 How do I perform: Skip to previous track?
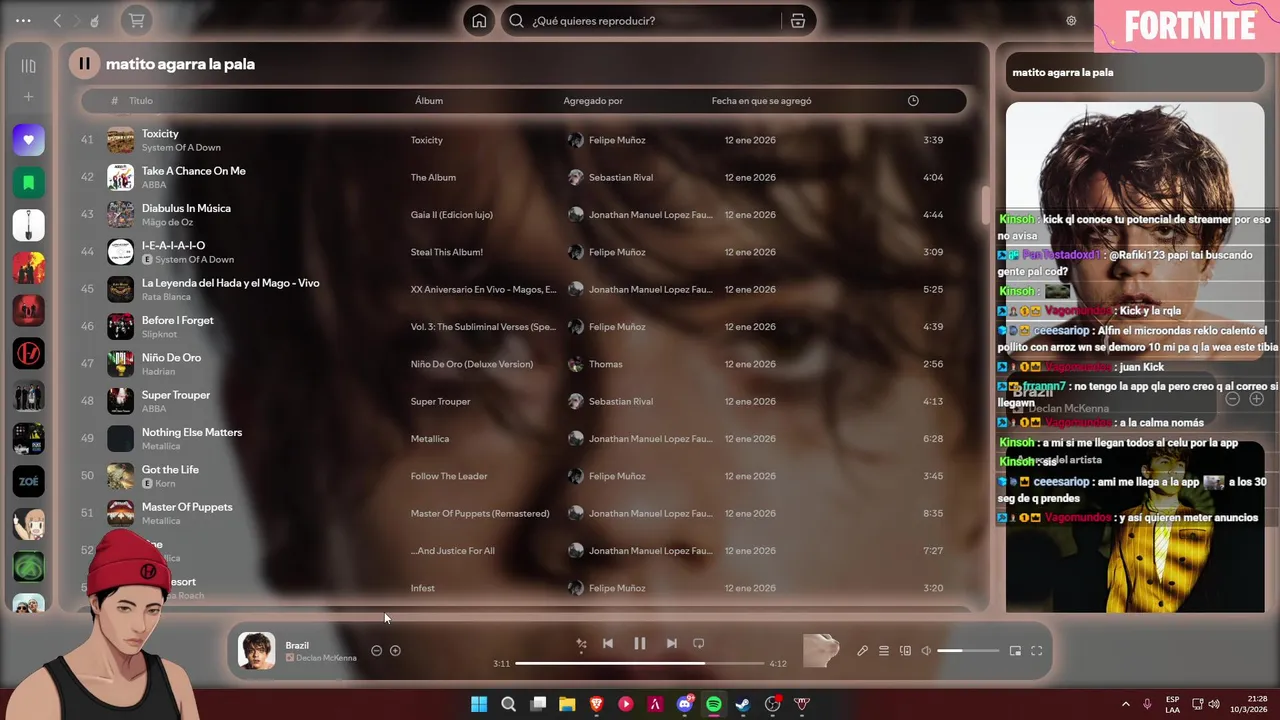608,643
